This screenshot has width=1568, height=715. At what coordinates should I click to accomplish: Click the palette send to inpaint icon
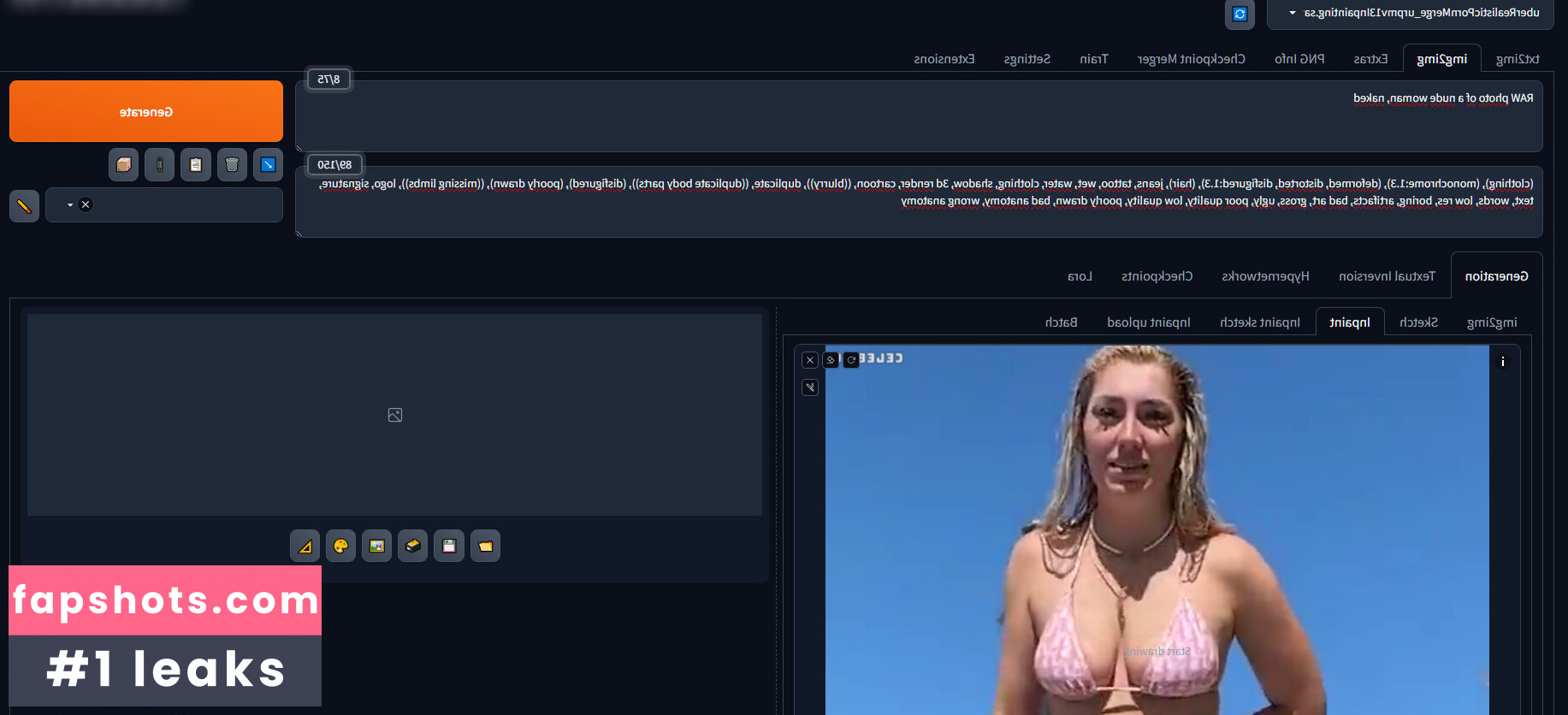click(341, 546)
